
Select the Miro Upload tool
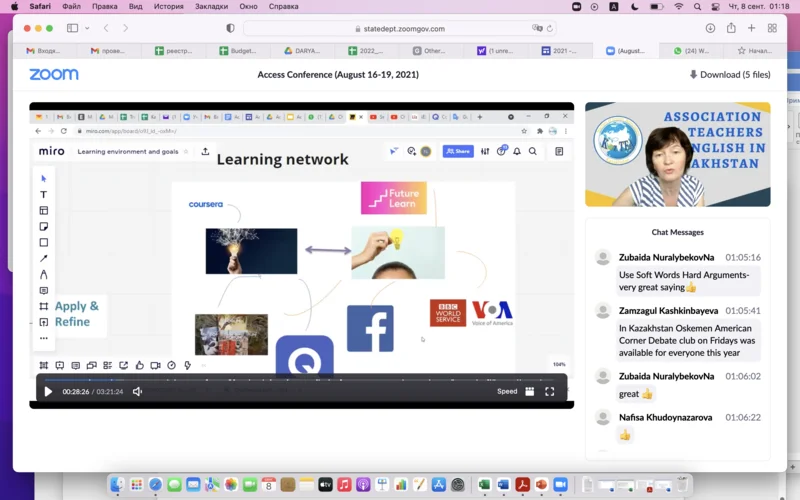click(x=44, y=322)
